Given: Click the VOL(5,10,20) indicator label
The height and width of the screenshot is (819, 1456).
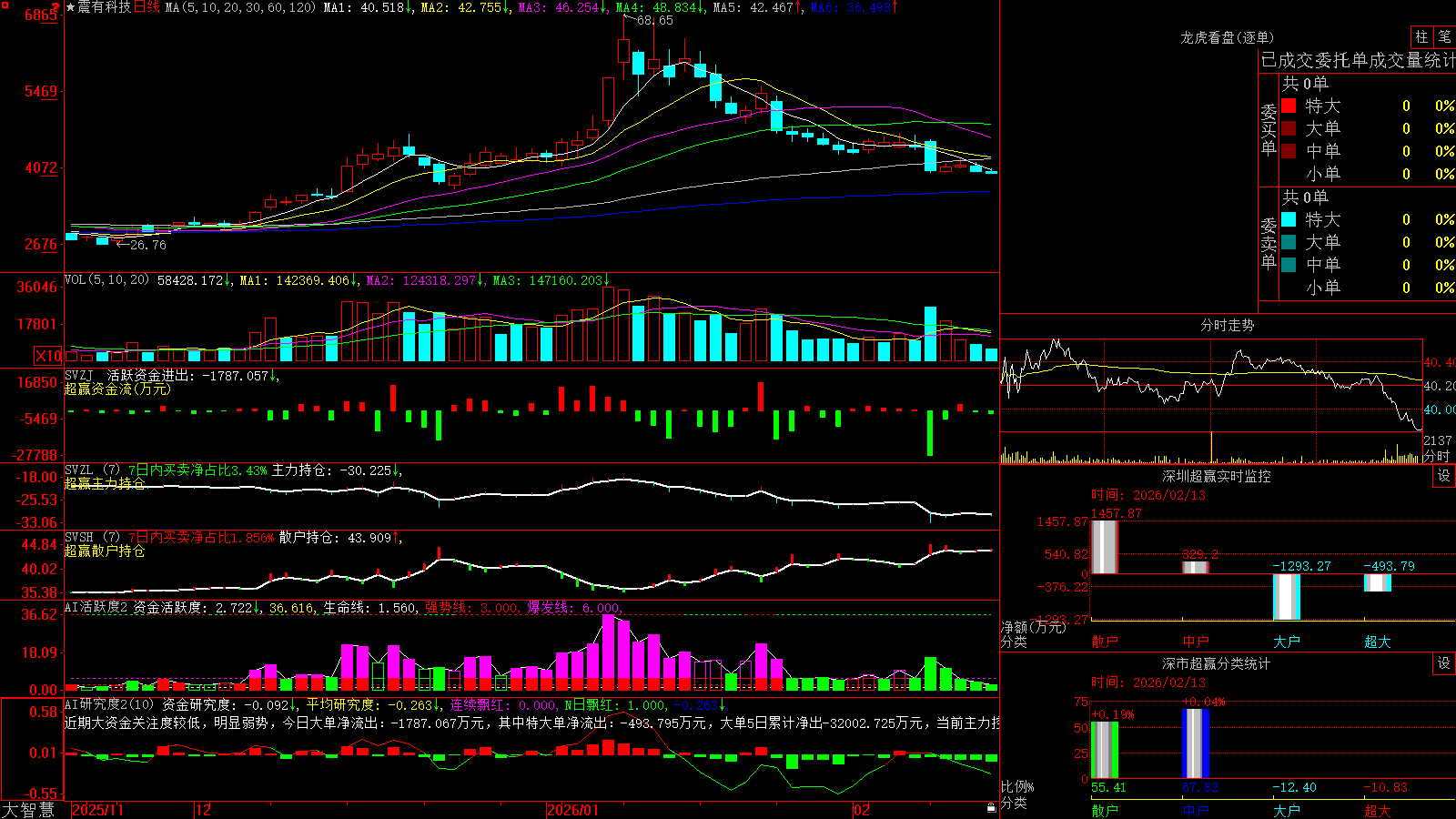Looking at the screenshot, I should 107,279.
